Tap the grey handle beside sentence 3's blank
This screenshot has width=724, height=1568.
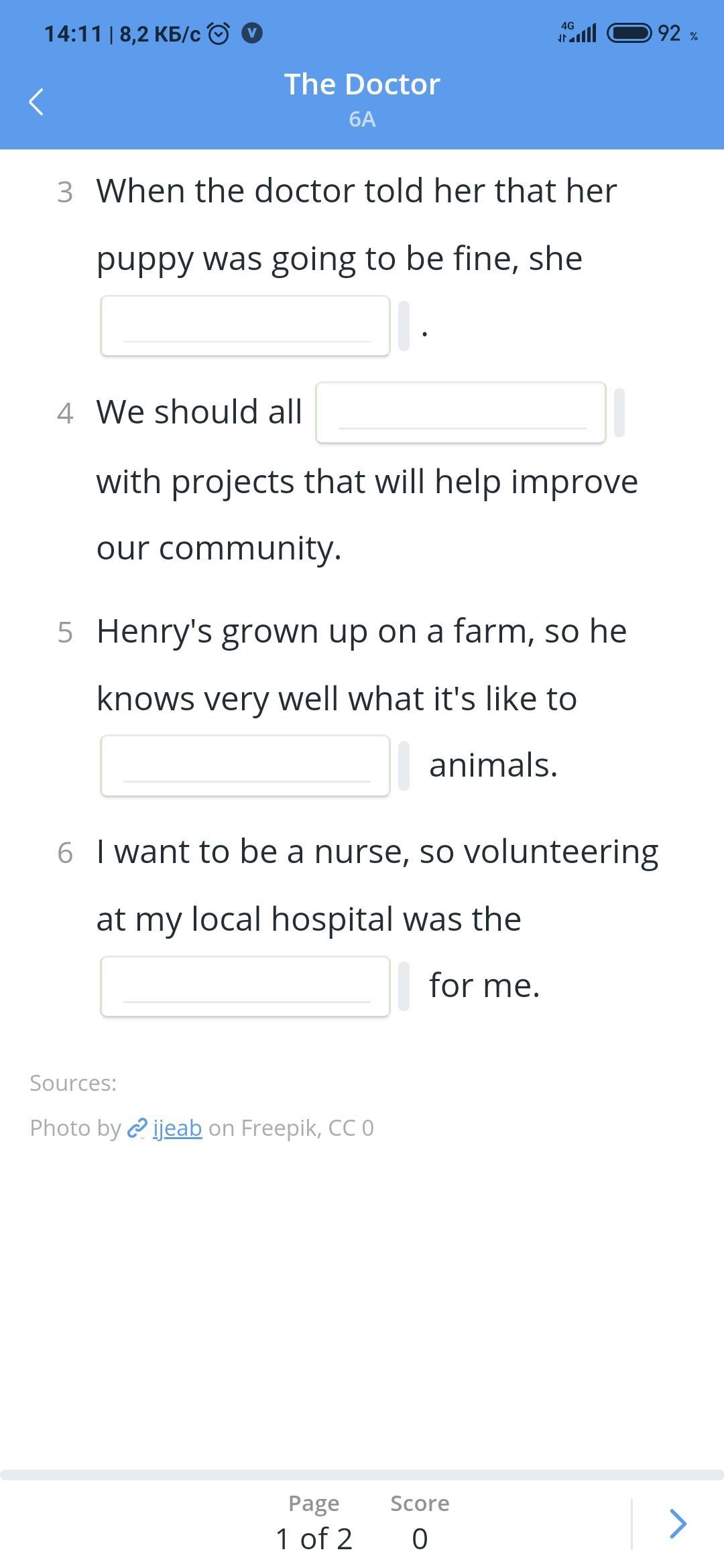(x=404, y=326)
